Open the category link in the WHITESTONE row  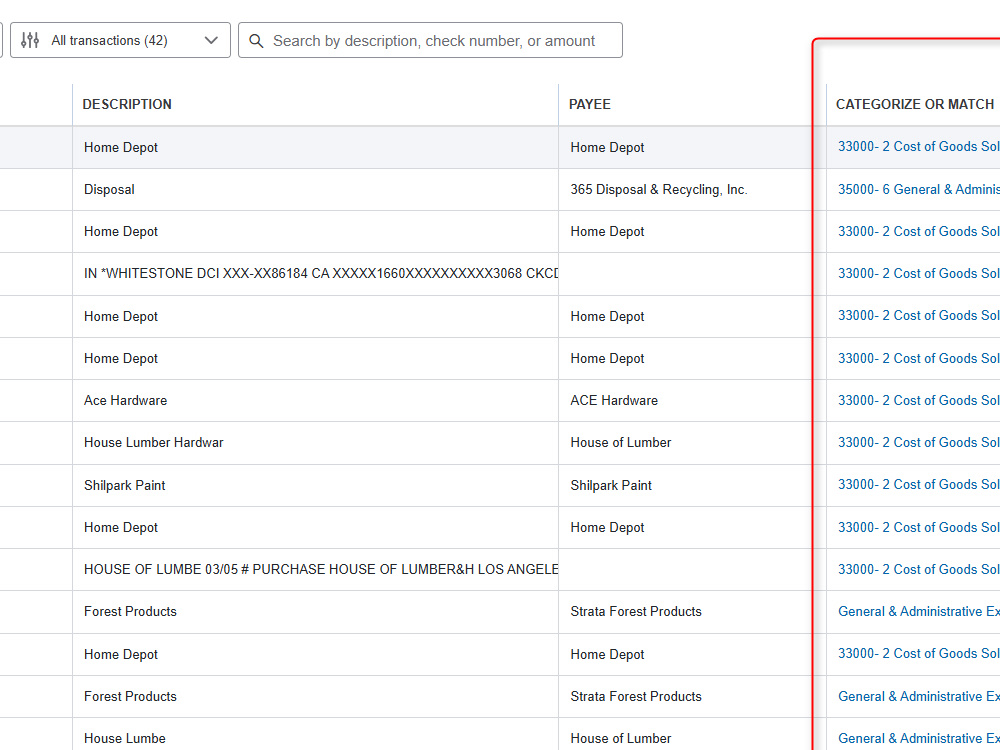[918, 274]
